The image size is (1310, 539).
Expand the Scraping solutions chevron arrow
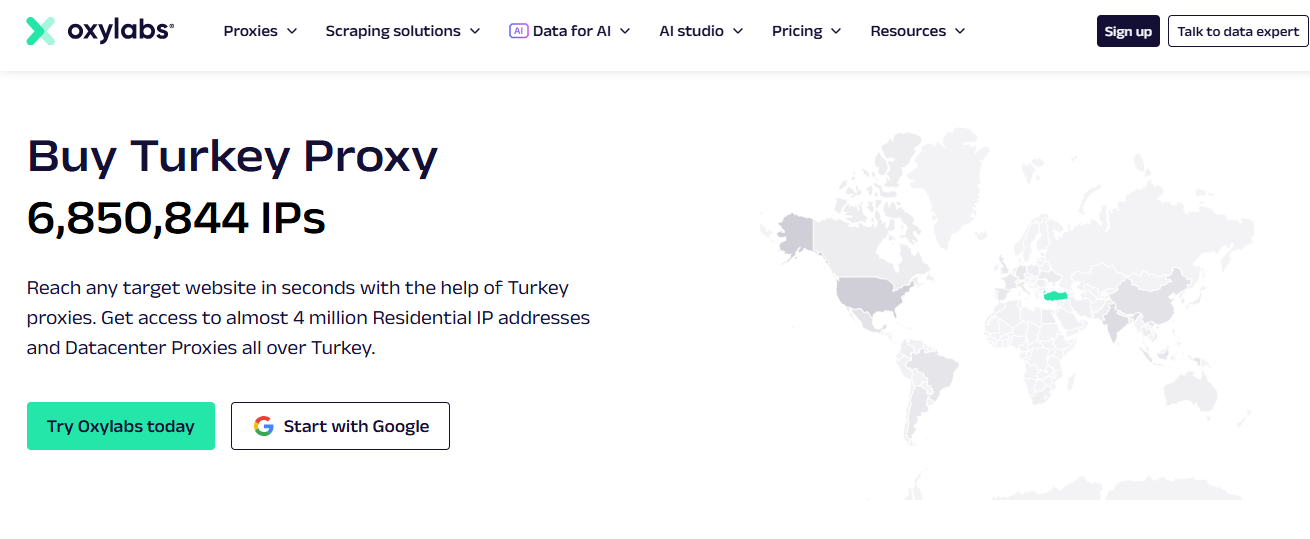pos(475,31)
